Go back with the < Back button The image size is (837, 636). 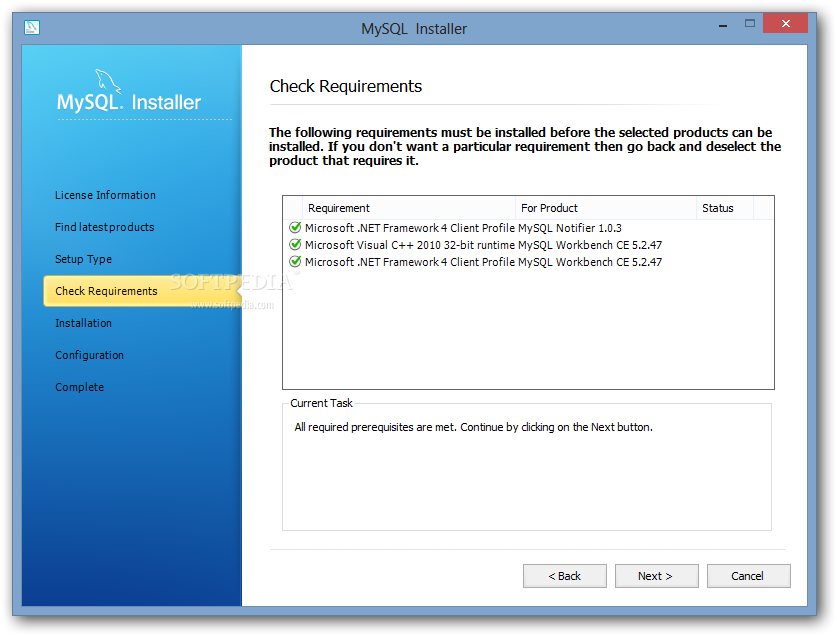[565, 576]
